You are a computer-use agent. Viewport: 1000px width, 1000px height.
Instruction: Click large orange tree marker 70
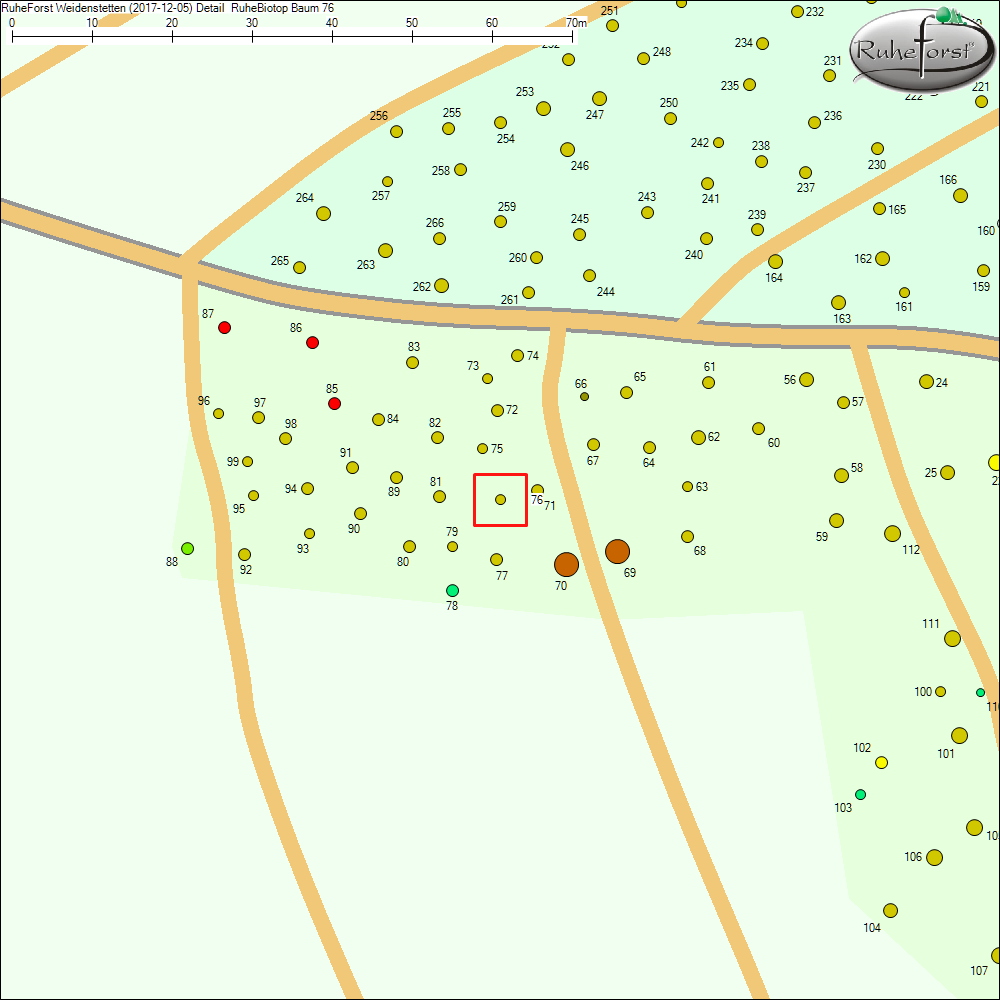(567, 564)
